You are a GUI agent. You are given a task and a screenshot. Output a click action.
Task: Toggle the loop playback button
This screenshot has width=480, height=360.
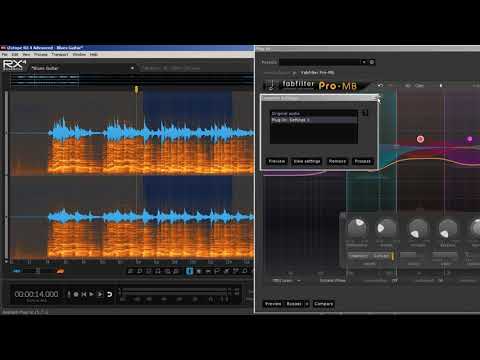(109, 294)
